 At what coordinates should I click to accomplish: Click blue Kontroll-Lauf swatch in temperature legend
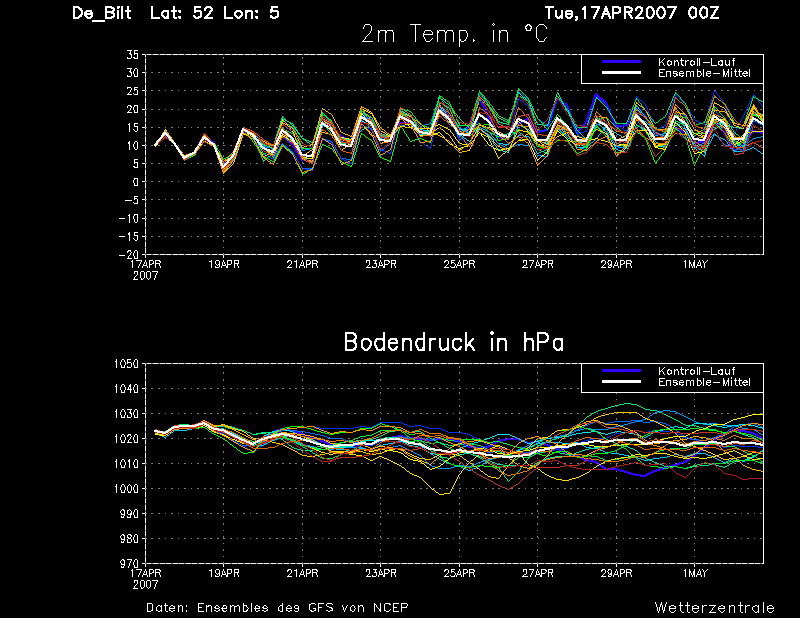[x=620, y=63]
